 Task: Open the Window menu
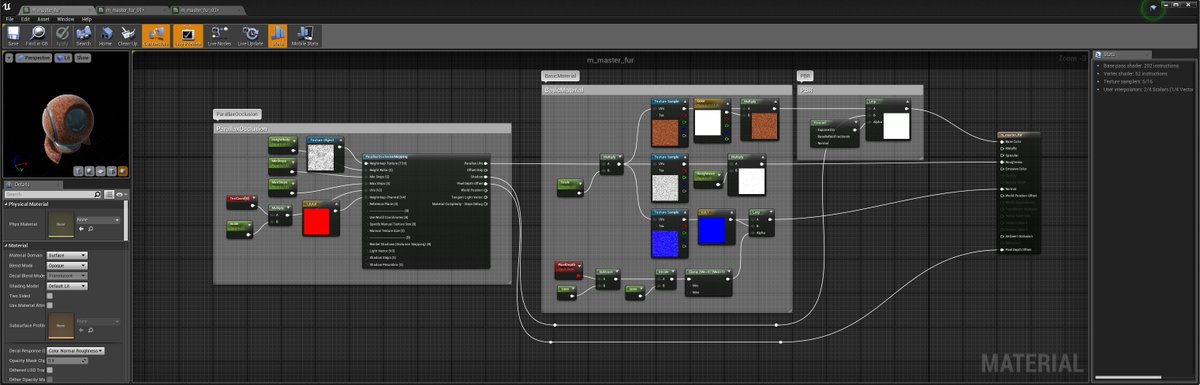pos(65,19)
